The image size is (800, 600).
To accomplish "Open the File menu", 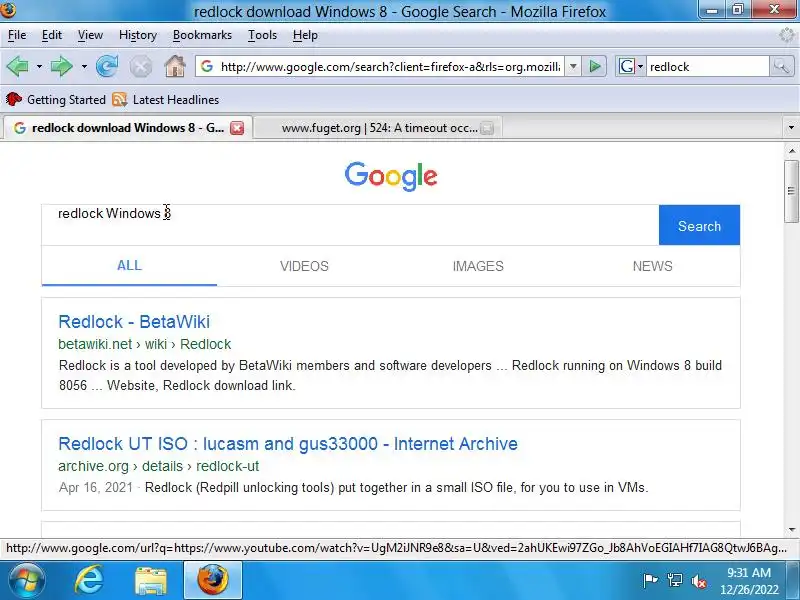I will click(x=17, y=35).
